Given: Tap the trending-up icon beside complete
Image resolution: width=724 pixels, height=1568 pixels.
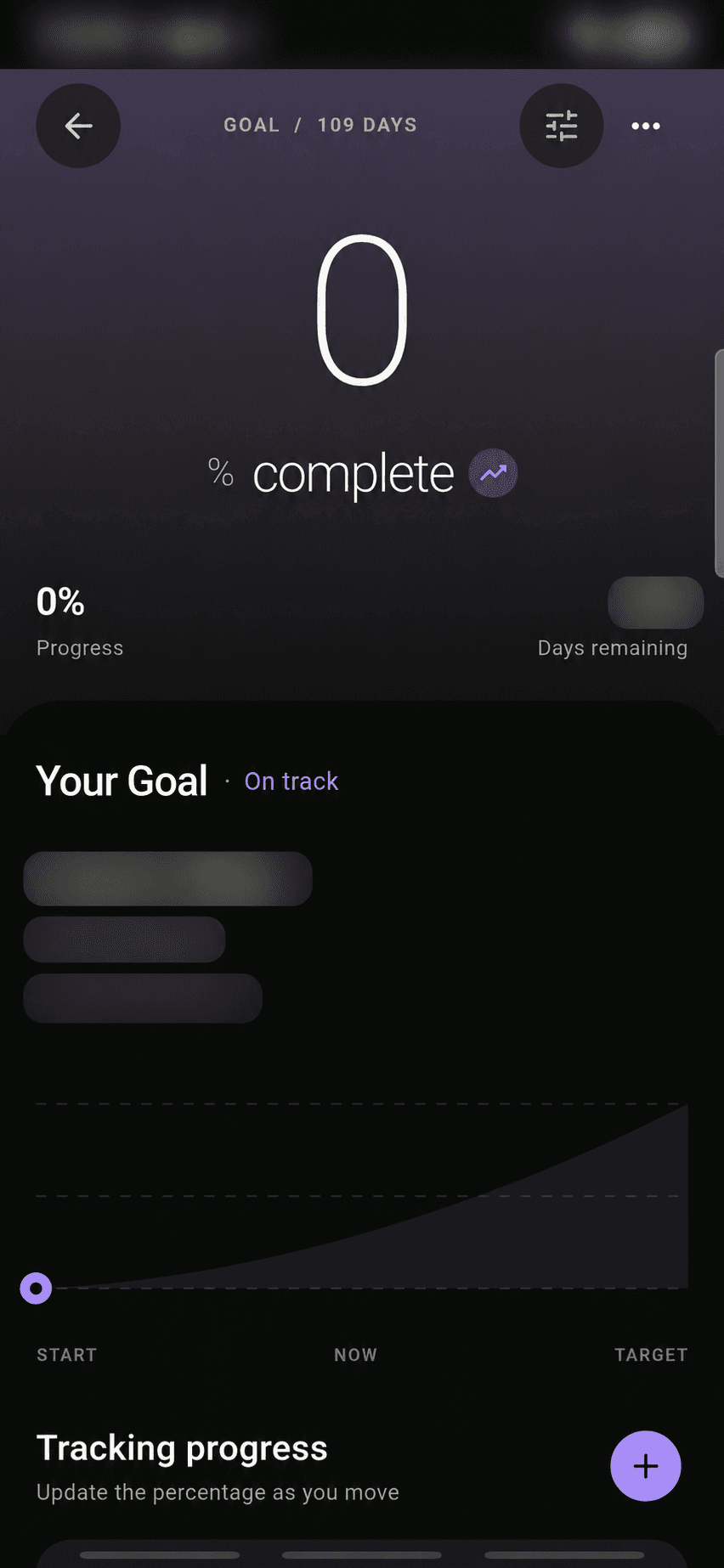Looking at the screenshot, I should coord(493,473).
